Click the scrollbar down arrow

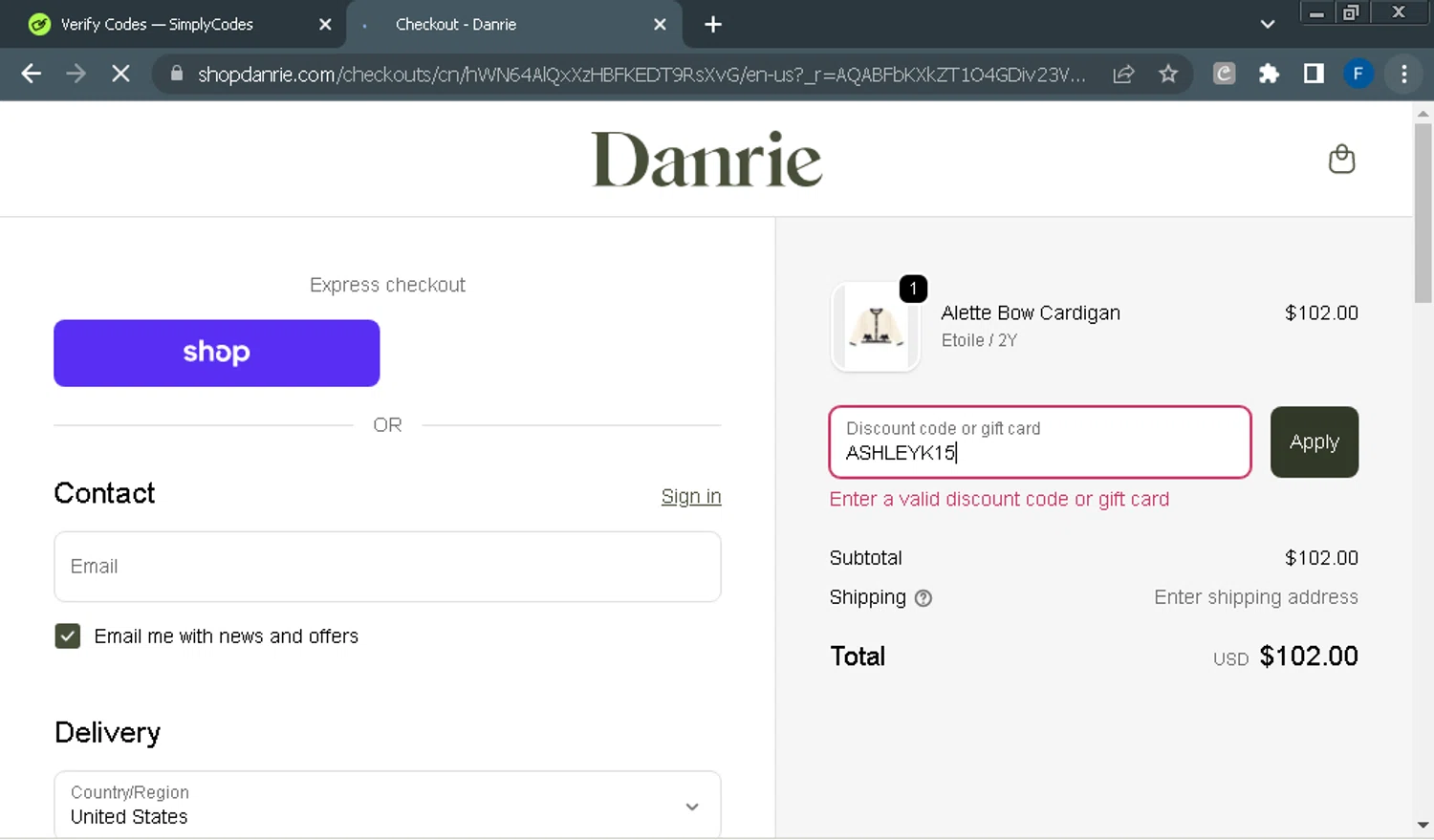pos(1423,825)
